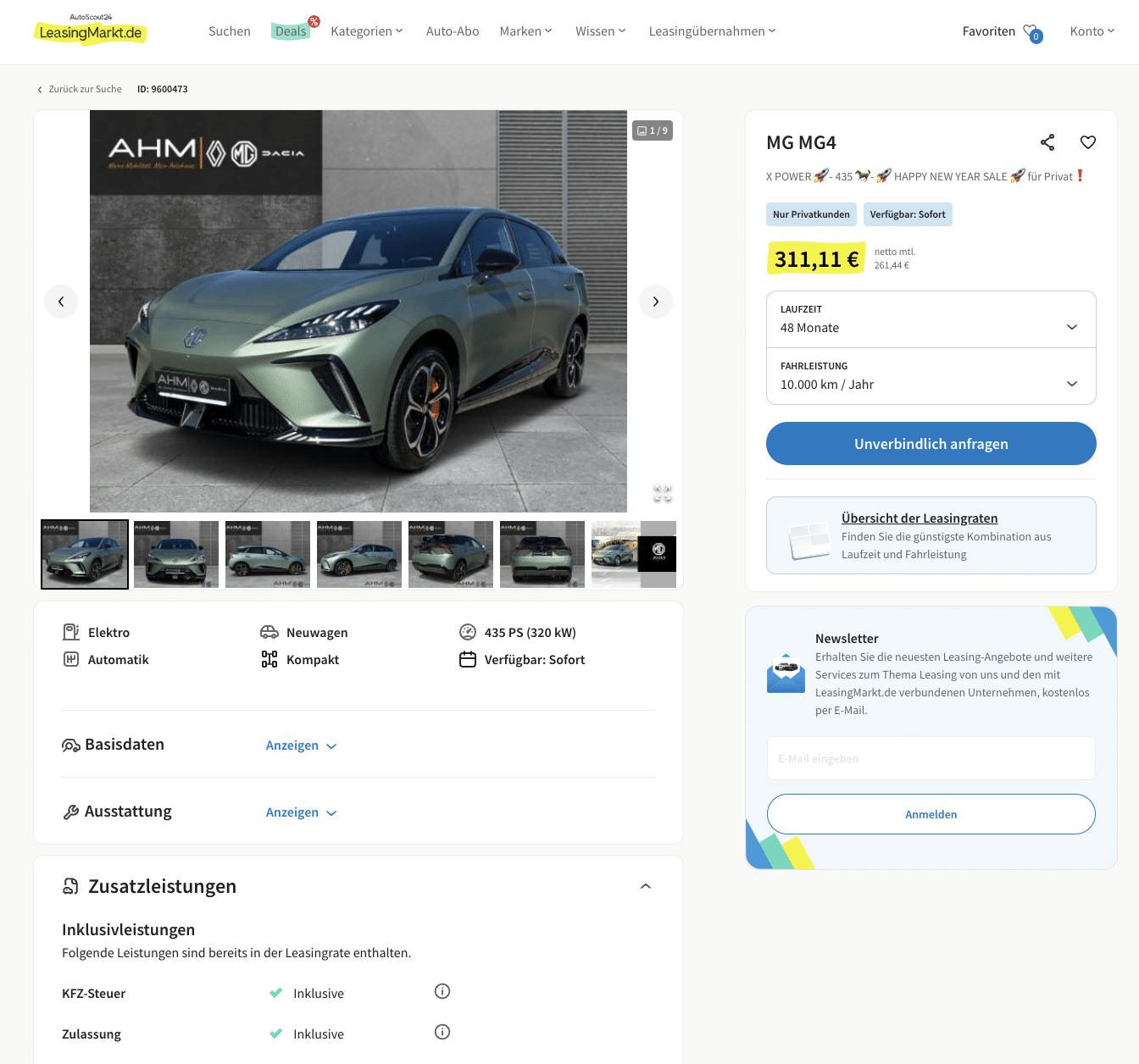Expand Ausstattung via Anzeigen
The width and height of the screenshot is (1139, 1064).
[x=302, y=812]
